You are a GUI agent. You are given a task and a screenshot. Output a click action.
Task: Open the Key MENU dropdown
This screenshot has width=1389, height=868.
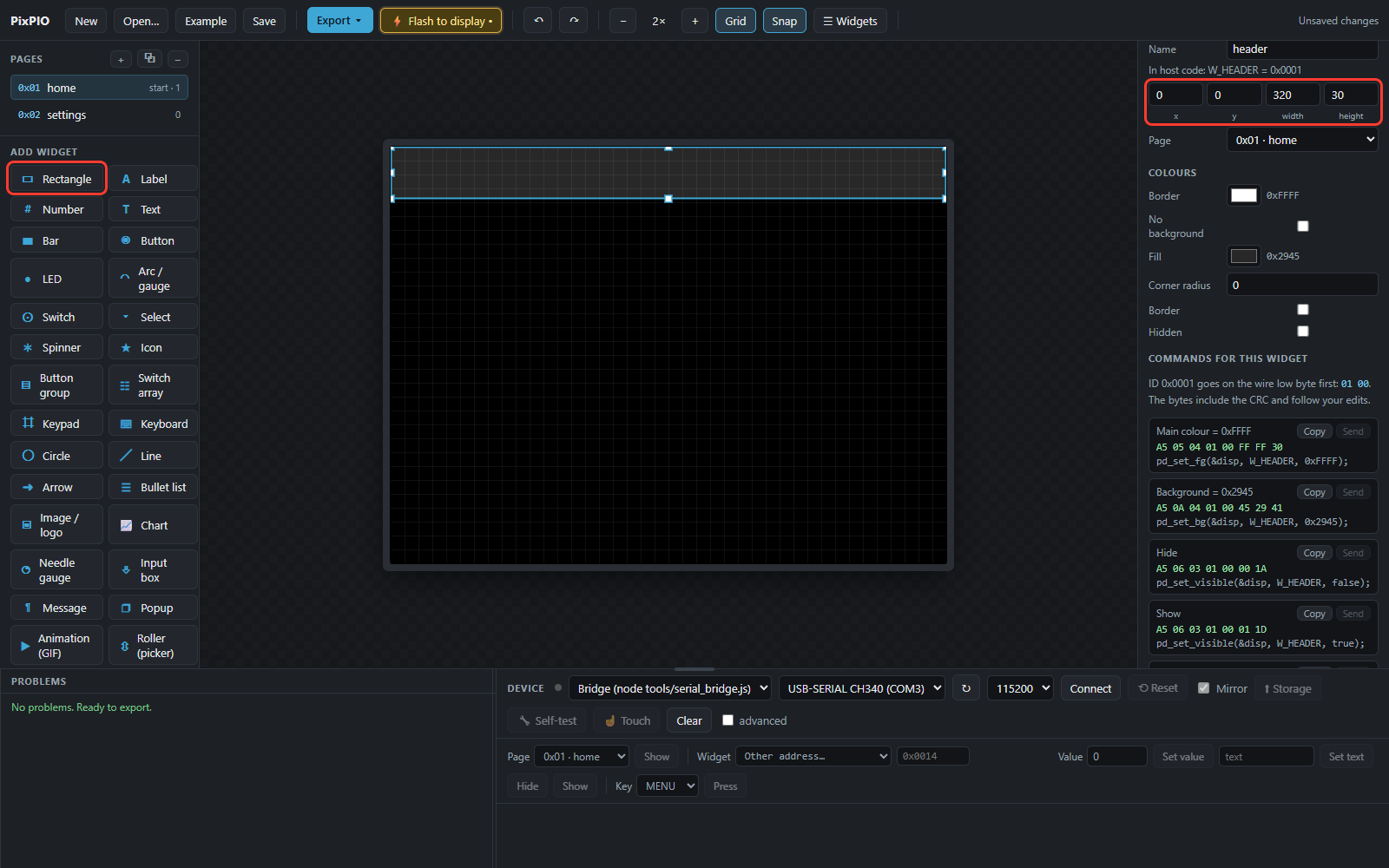click(x=668, y=786)
